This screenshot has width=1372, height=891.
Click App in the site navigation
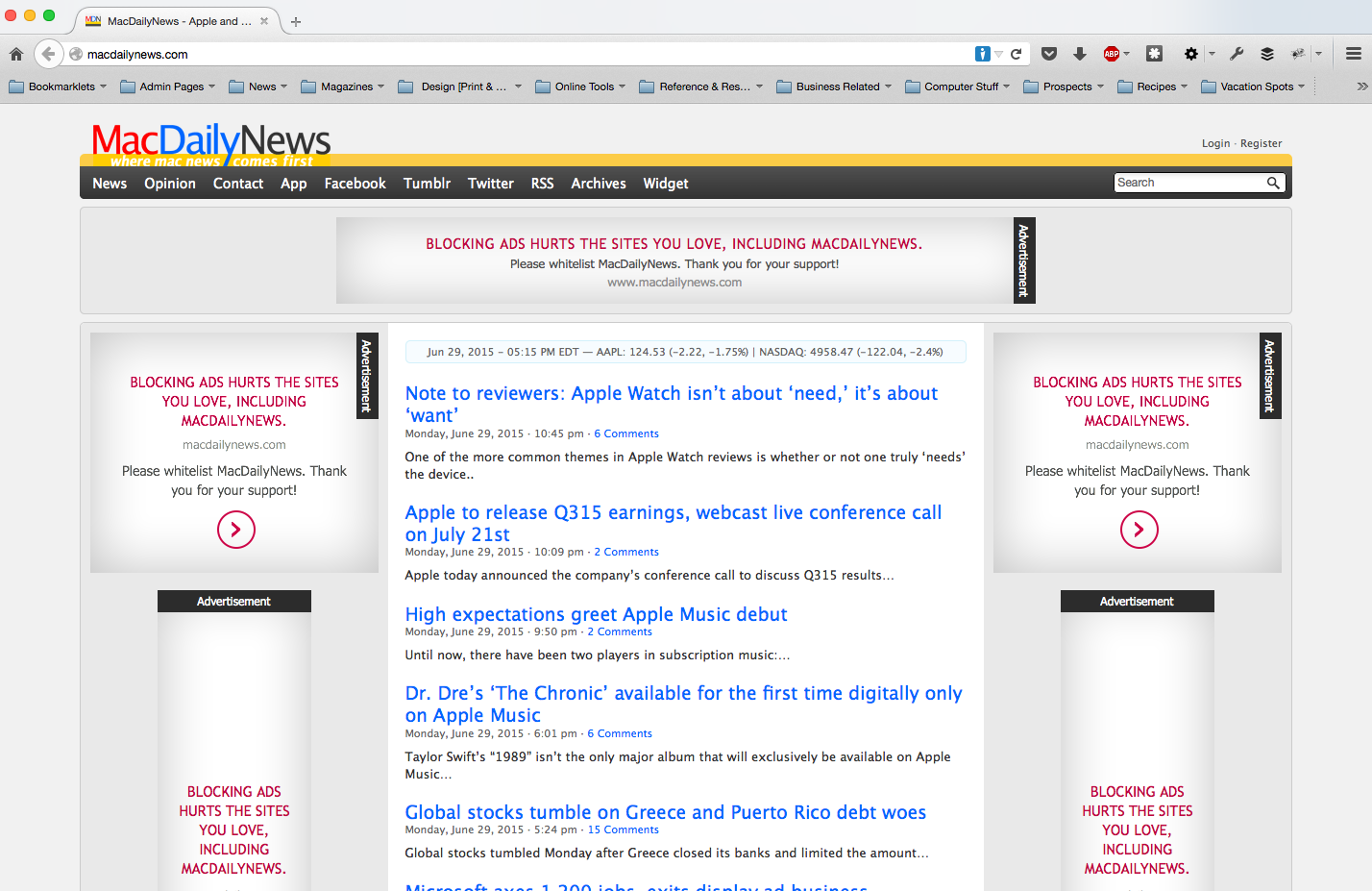[294, 184]
